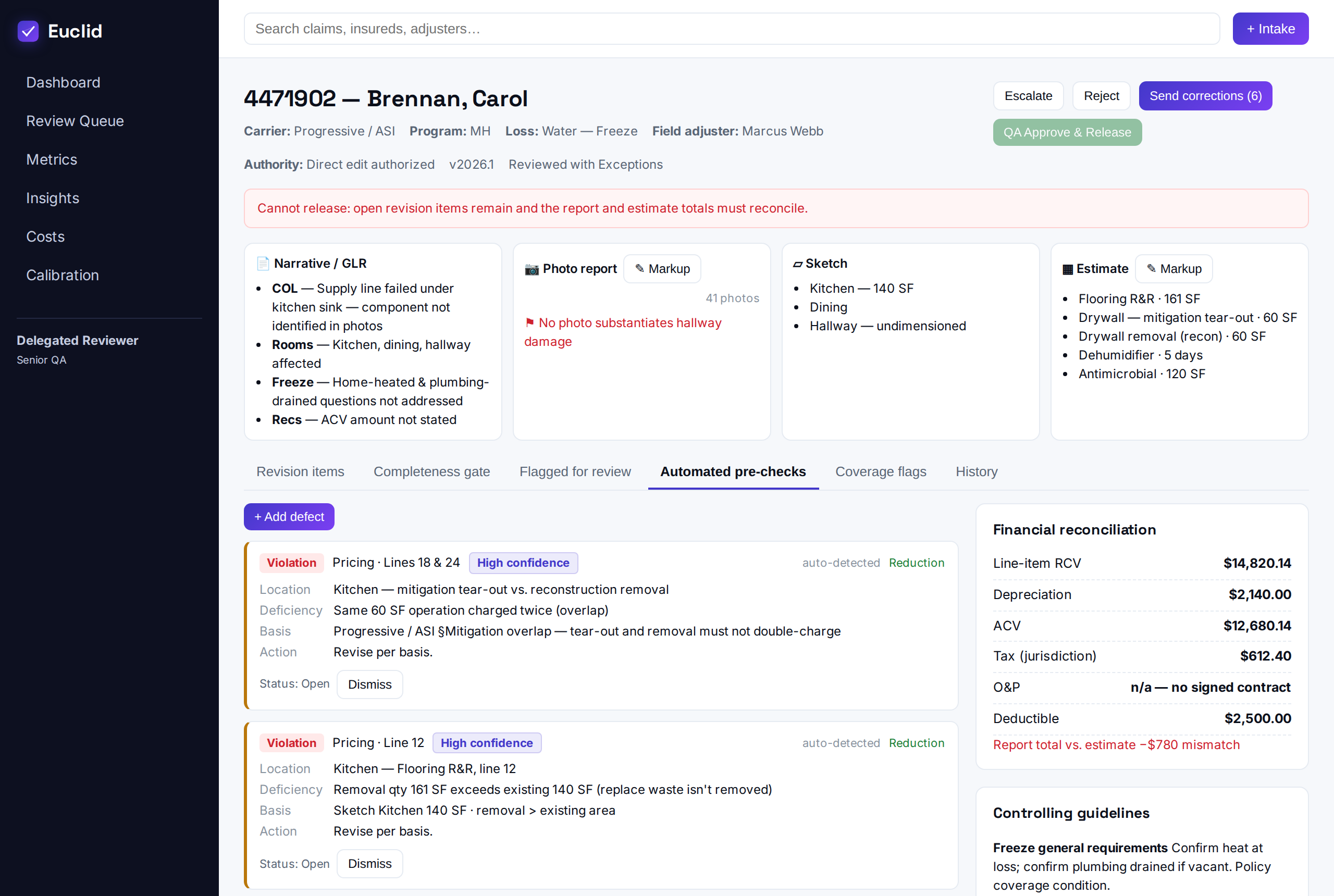The height and width of the screenshot is (896, 1334).
Task: Click the Deductible value $2,500.00
Action: click(1257, 718)
